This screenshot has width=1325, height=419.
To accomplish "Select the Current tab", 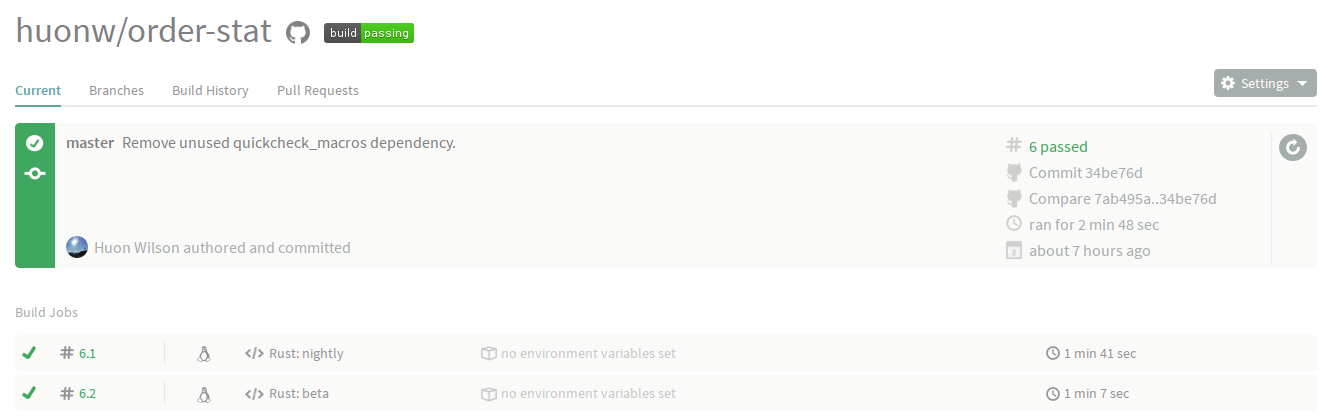I will (38, 90).
